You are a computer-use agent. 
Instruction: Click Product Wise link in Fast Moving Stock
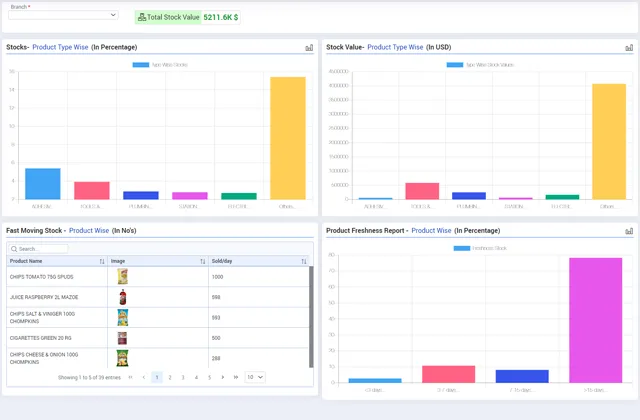click(89, 231)
